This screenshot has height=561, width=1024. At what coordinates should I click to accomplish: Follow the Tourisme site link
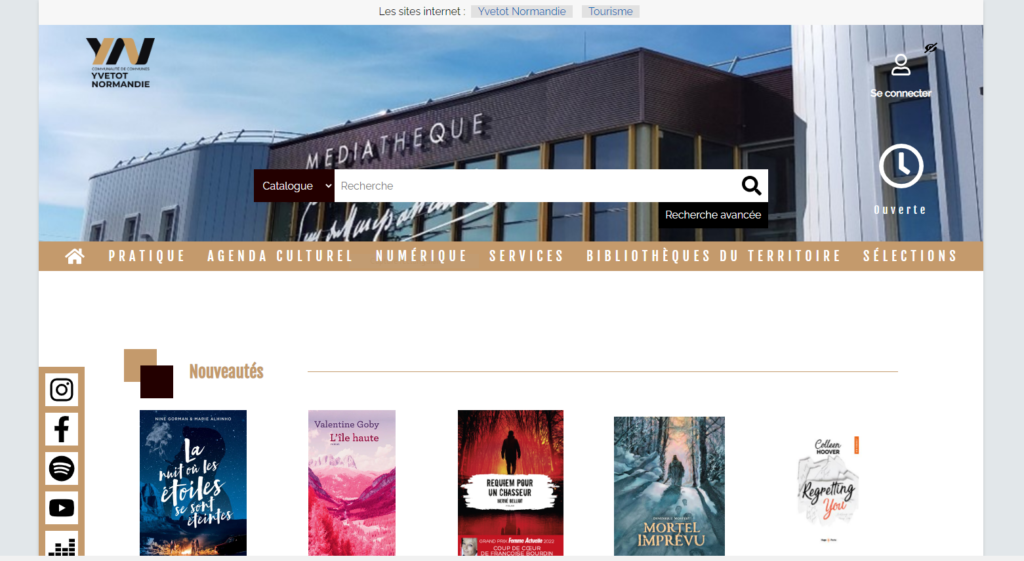[x=610, y=11]
